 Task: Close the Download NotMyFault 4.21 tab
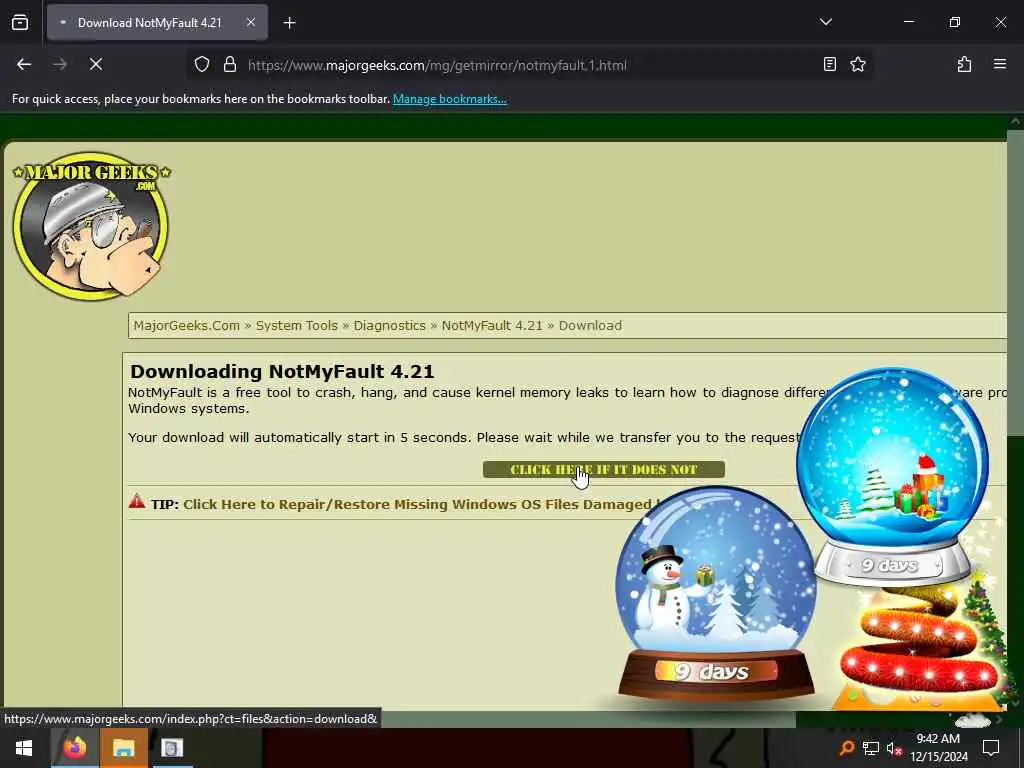[251, 23]
